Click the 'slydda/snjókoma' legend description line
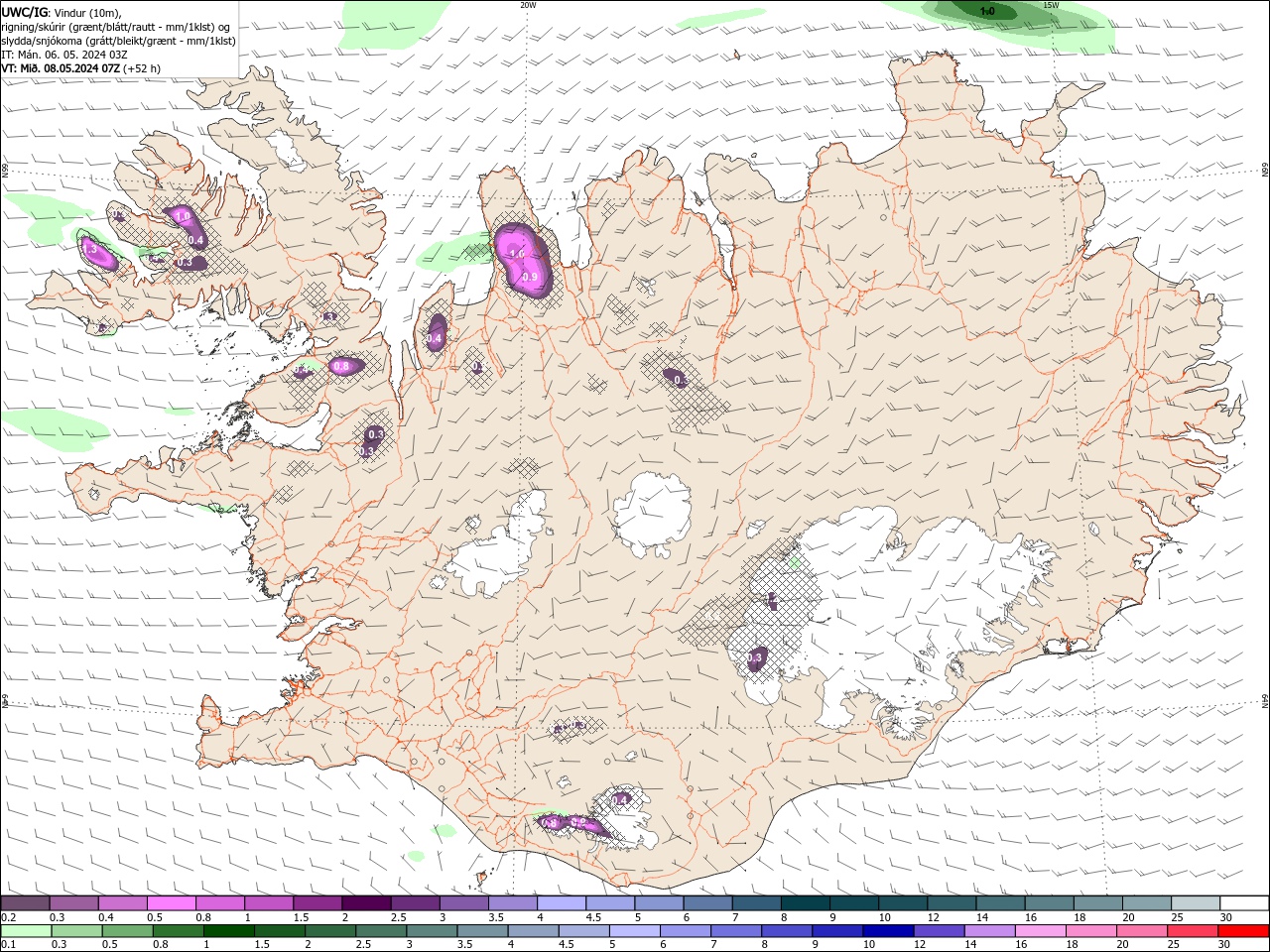Image resolution: width=1270 pixels, height=952 pixels. (x=119, y=41)
